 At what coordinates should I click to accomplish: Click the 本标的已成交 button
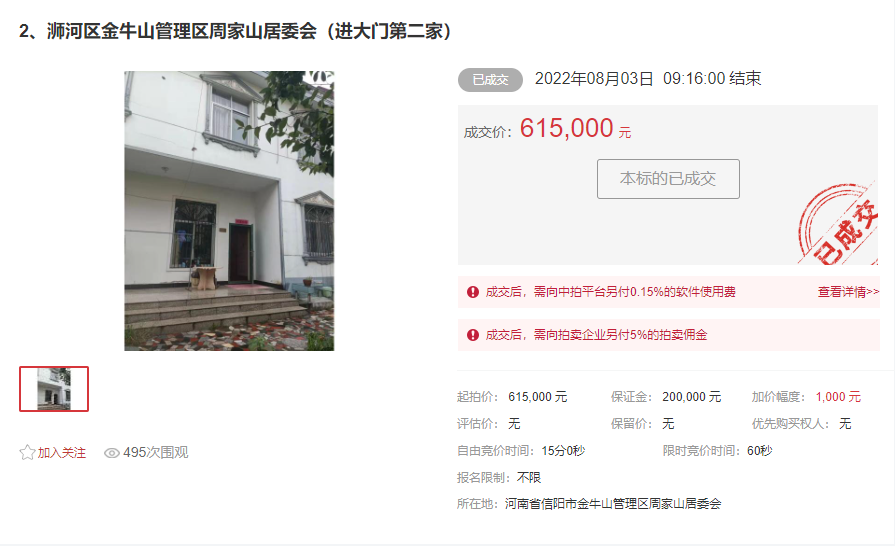668,179
